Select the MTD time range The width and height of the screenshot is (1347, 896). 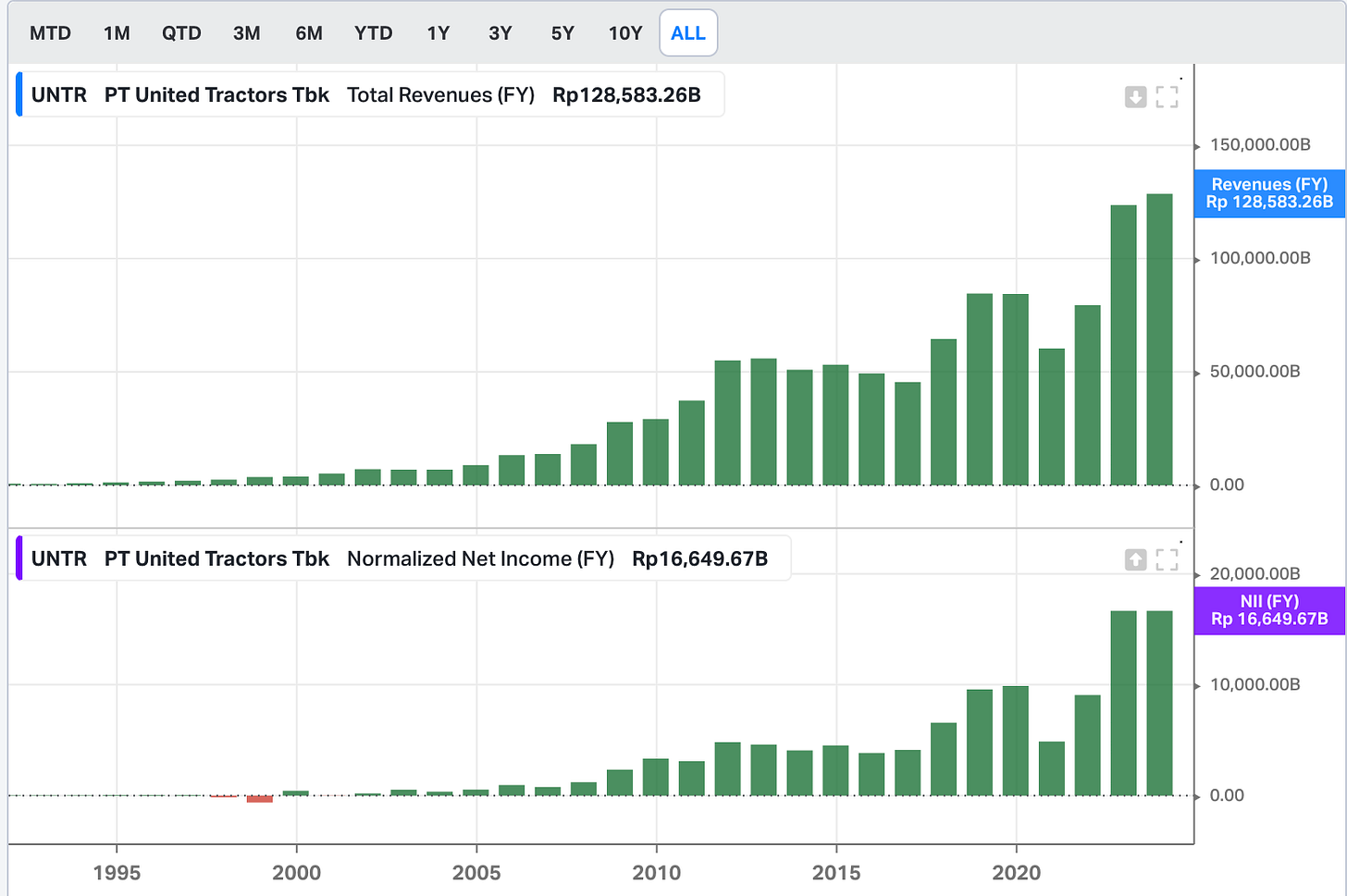pos(50,33)
